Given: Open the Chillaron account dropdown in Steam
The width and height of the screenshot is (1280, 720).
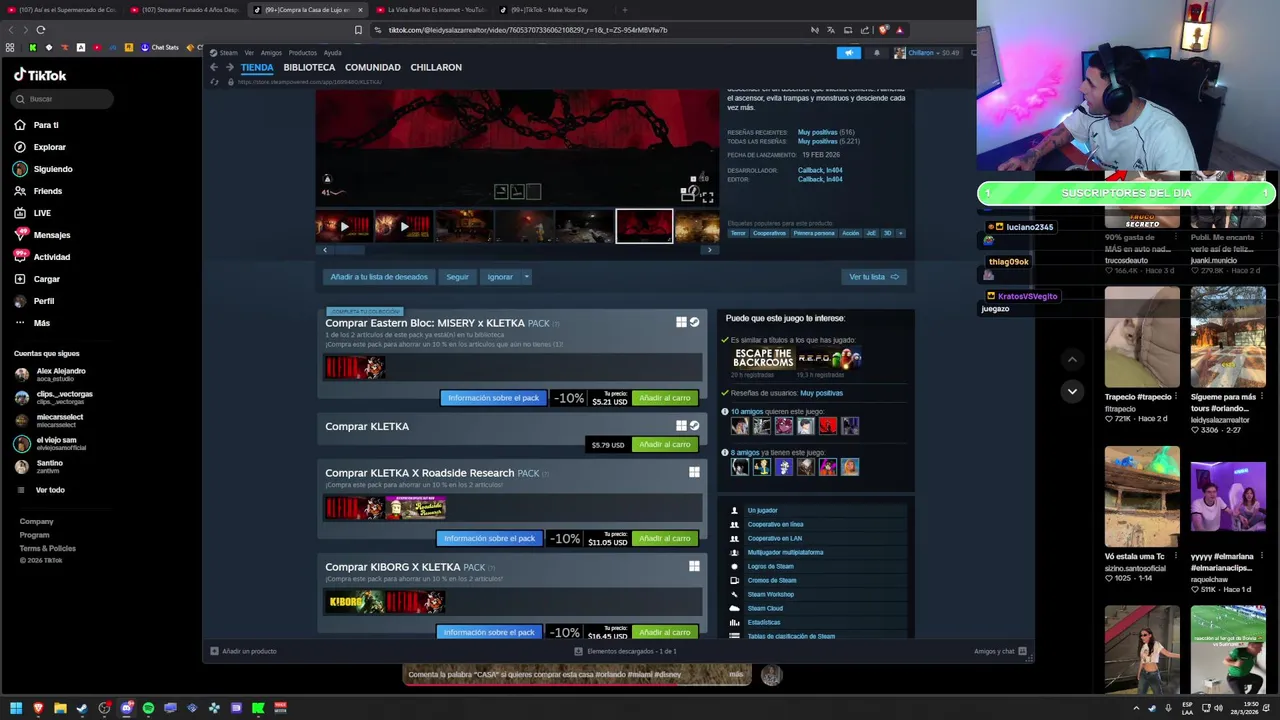Looking at the screenshot, I should click(927, 53).
